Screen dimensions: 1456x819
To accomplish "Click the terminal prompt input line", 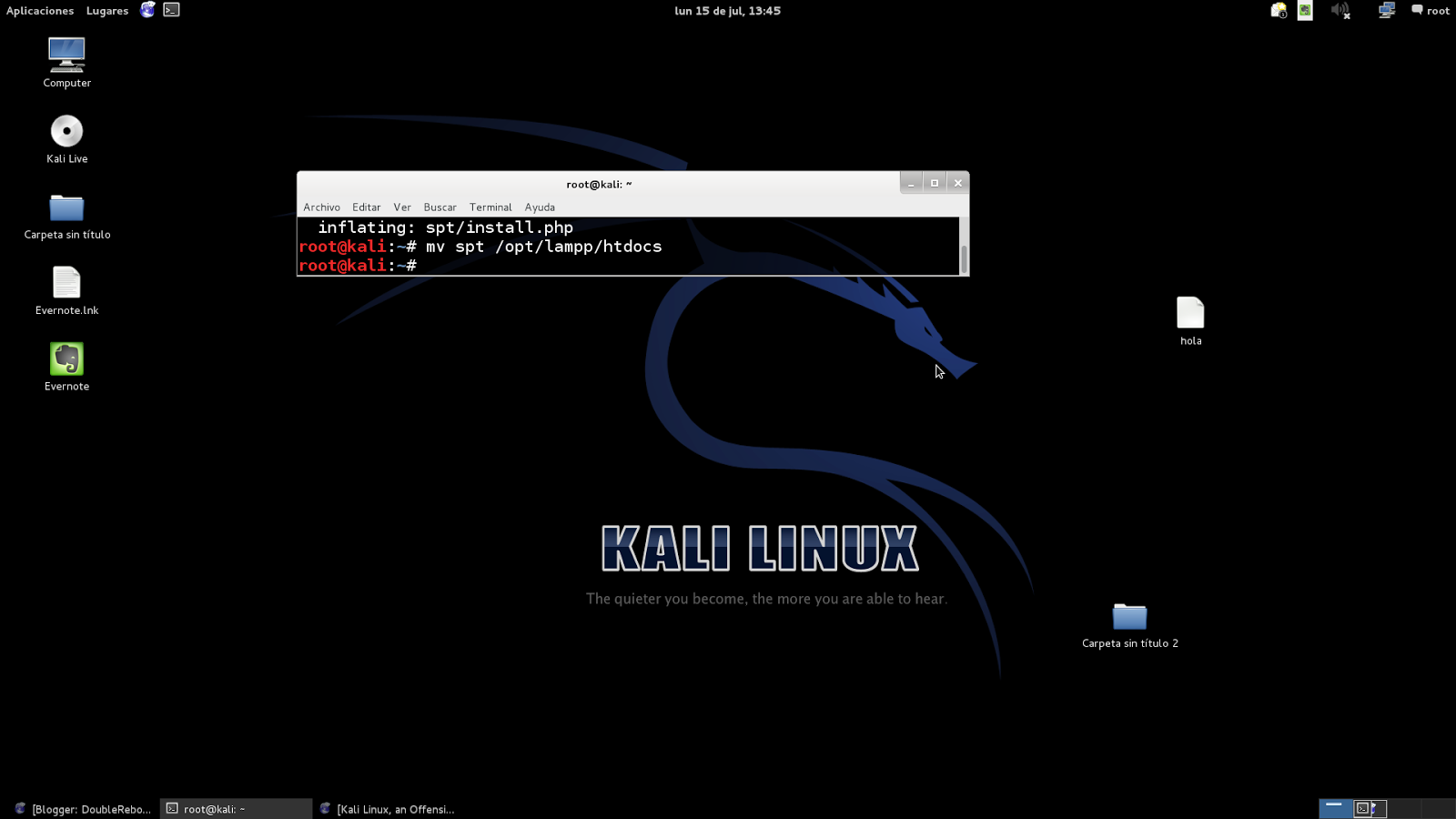I will tap(628, 266).
